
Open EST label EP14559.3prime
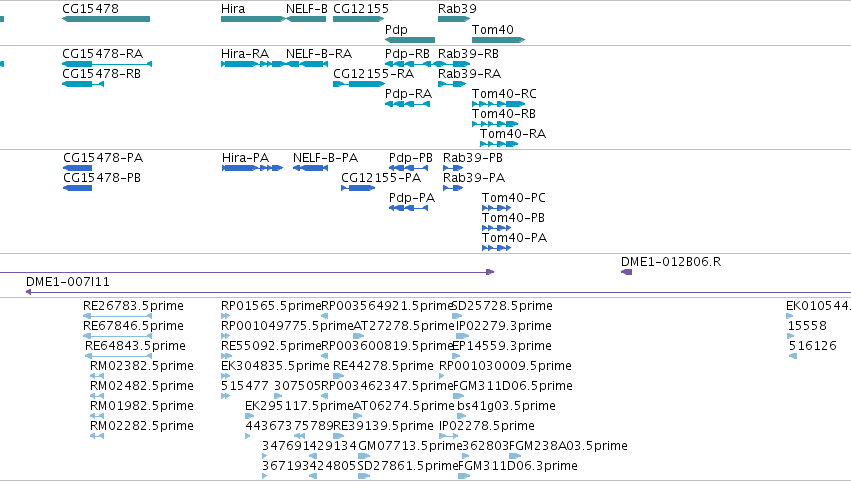pyautogui.click(x=501, y=346)
